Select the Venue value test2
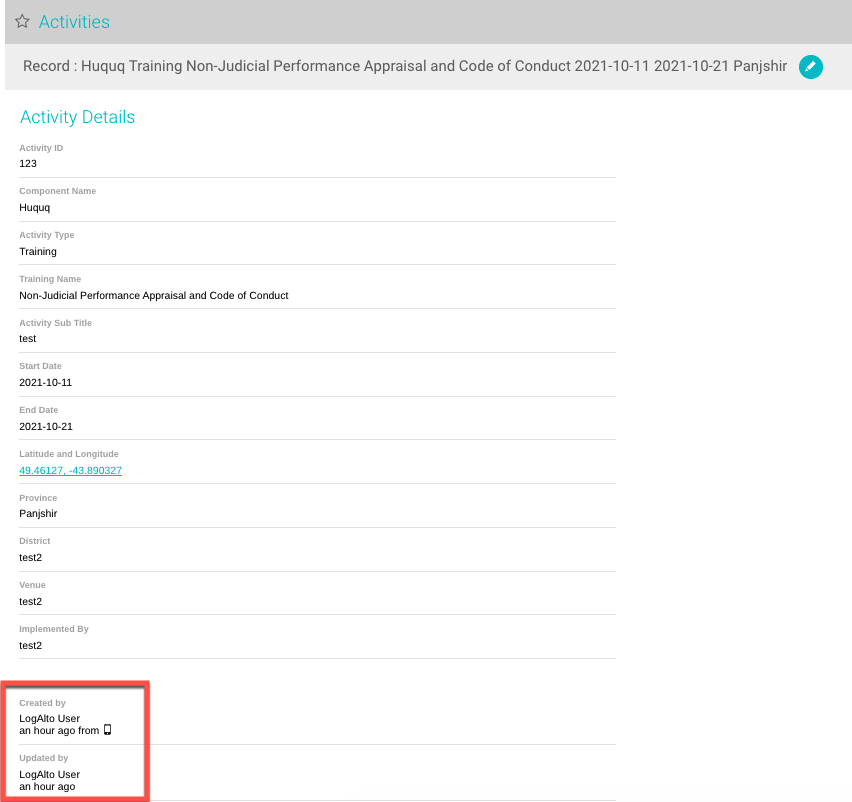This screenshot has width=852, height=802. coord(31,601)
